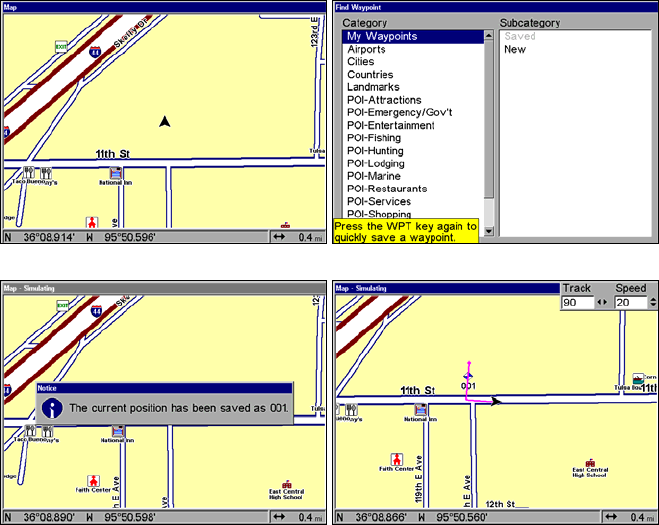659x525 pixels.
Task: Click the black position arrow in the non-simulating Map window
Action: [165, 121]
